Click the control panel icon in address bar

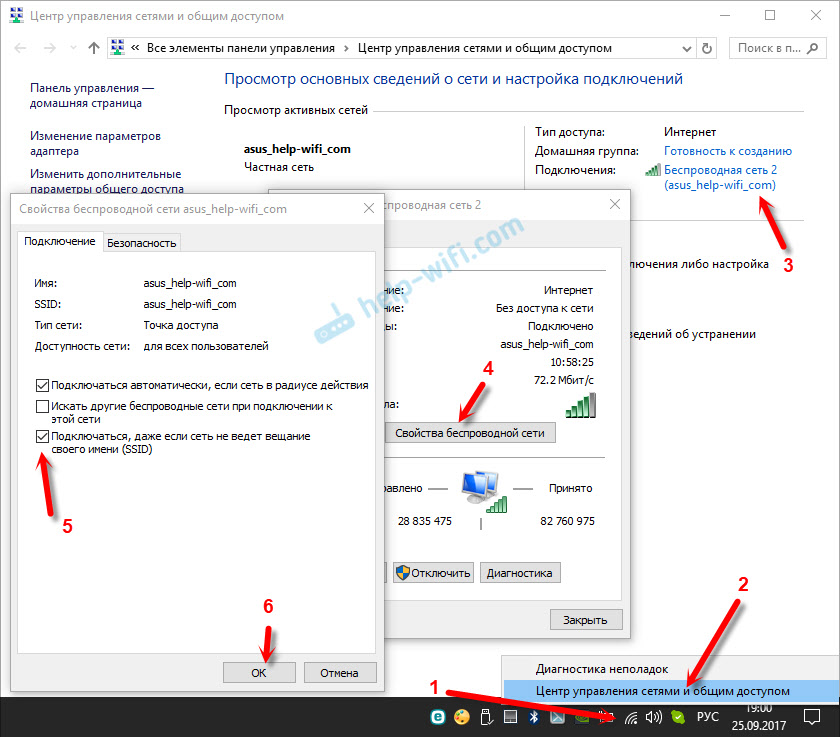coord(117,48)
